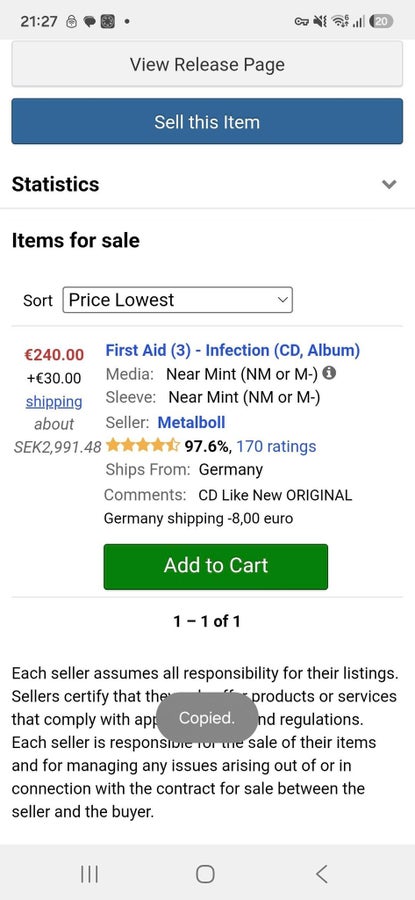The height and width of the screenshot is (900, 415).
Task: Tap the VPN key status icon
Action: click(302, 22)
